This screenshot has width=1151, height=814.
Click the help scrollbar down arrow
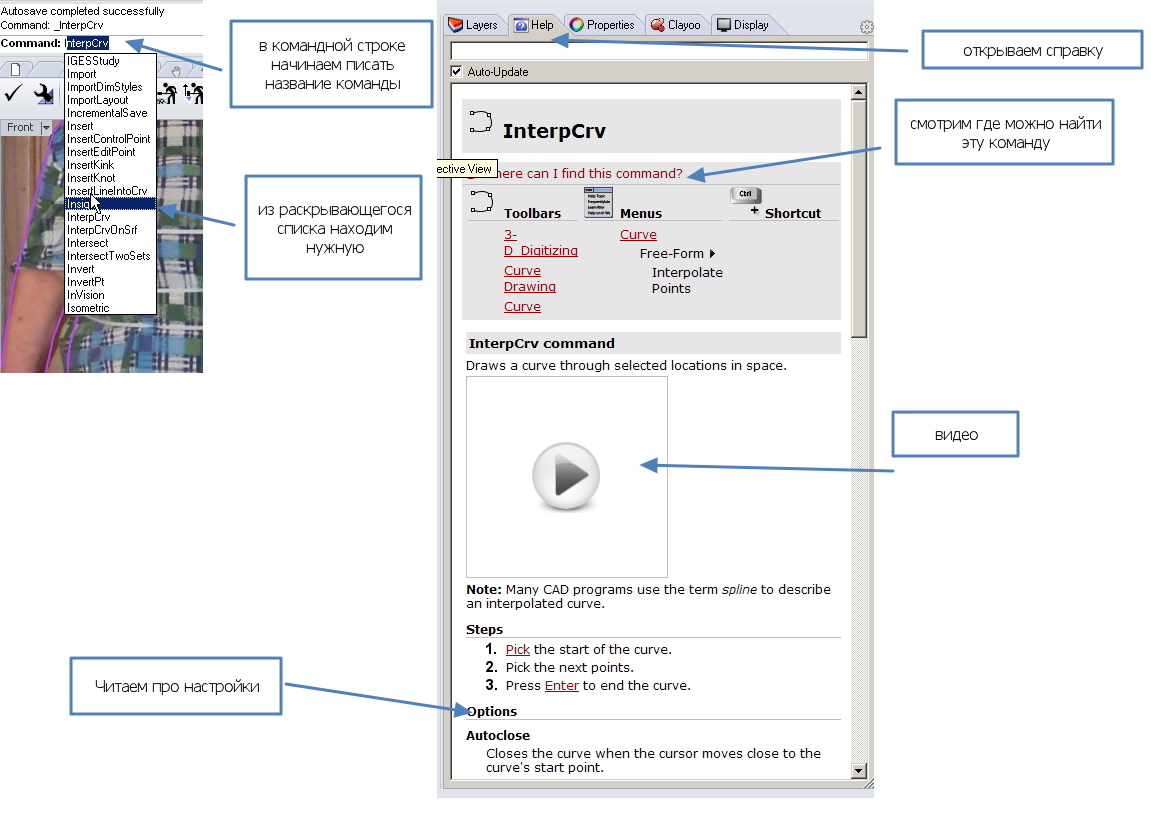(x=858, y=771)
